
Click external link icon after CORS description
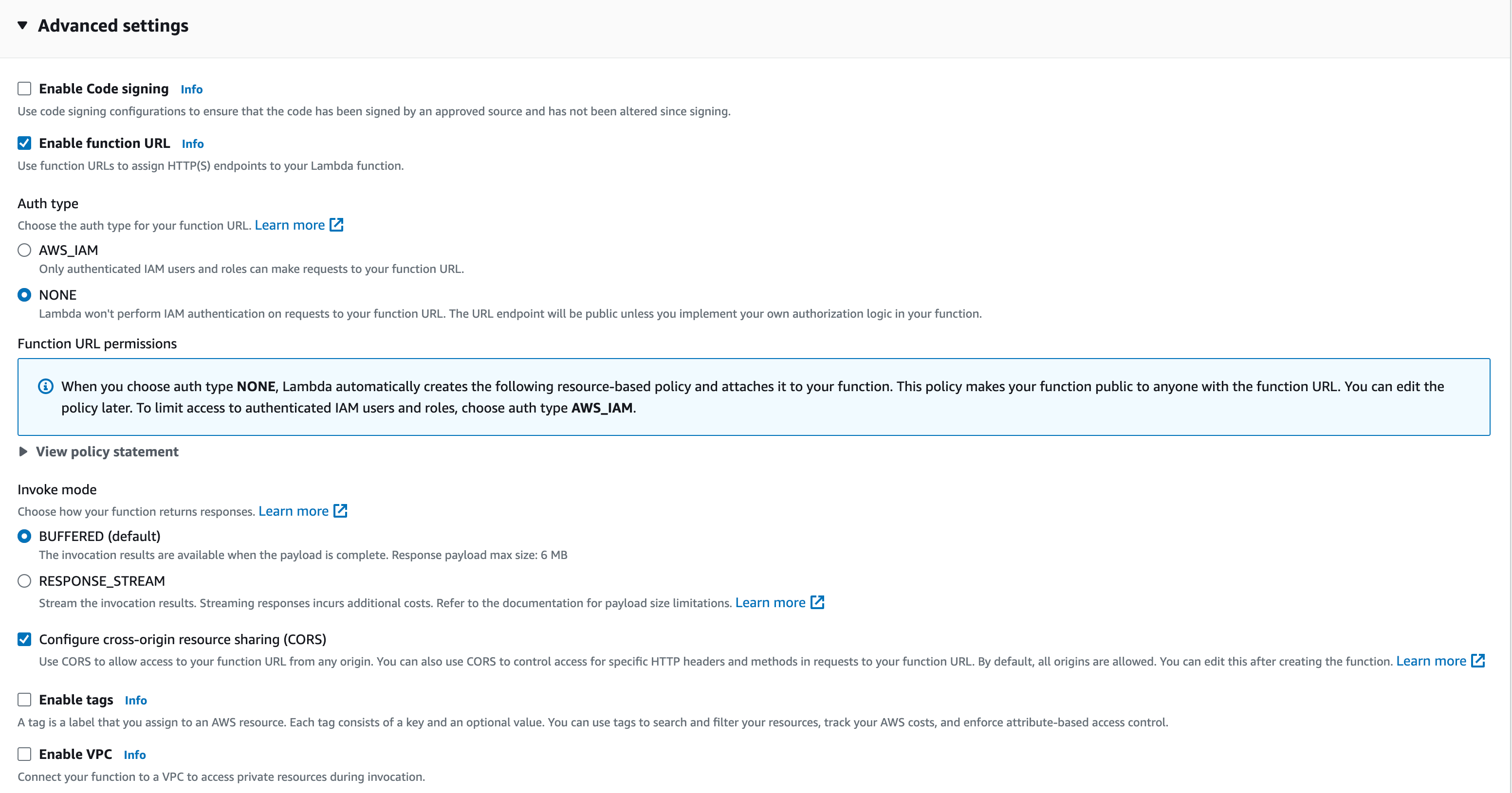(1478, 661)
